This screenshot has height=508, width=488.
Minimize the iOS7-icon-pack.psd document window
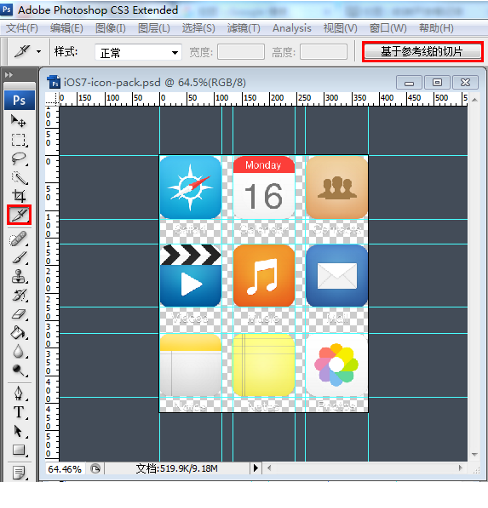[409, 82]
